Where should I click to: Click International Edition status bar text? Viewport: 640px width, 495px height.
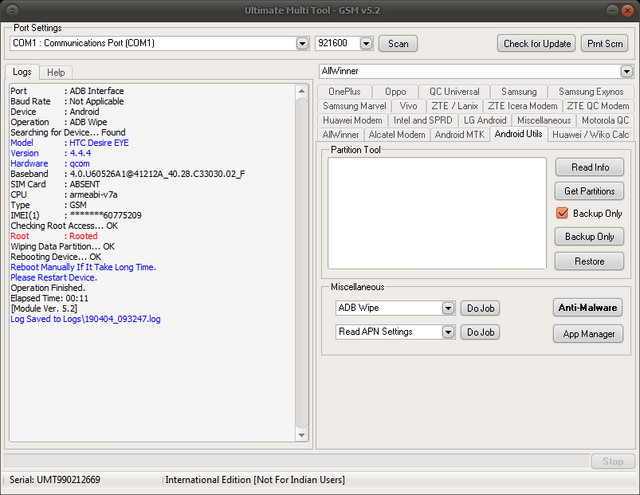[255, 479]
